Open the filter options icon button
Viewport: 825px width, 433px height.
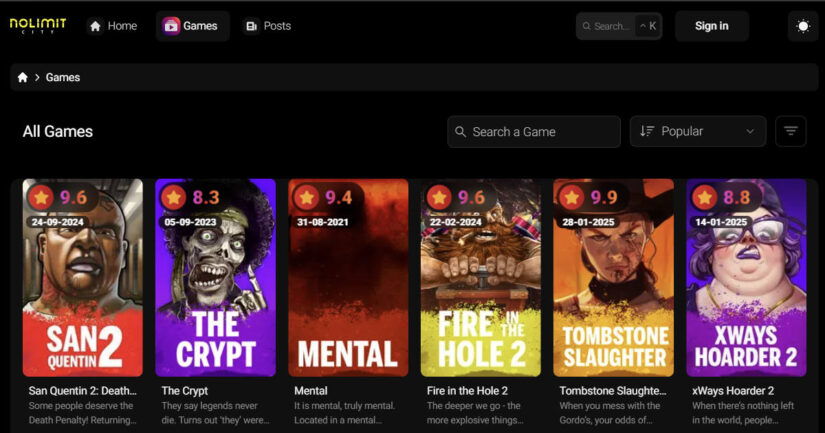790,131
